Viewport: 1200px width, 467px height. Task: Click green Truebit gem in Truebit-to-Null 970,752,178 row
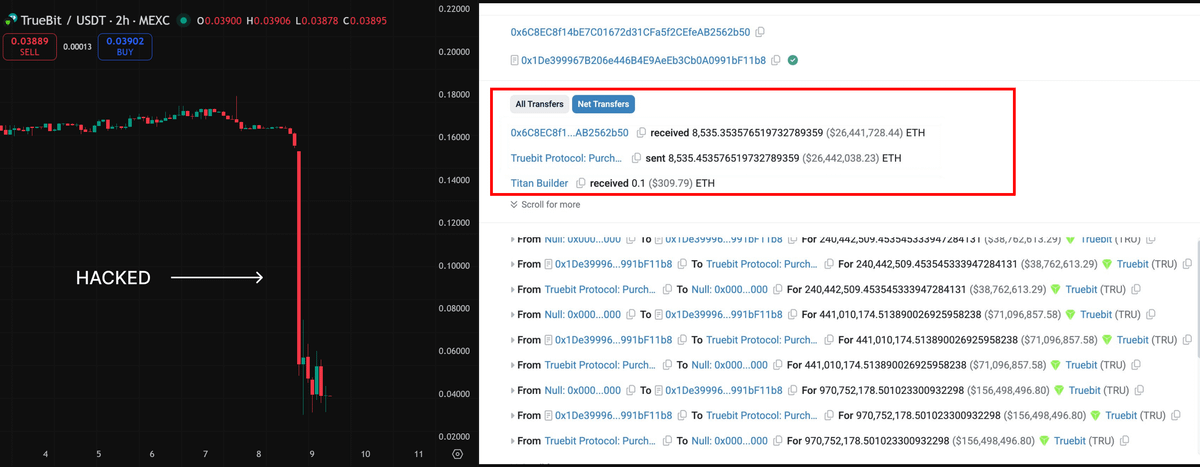[1045, 440]
